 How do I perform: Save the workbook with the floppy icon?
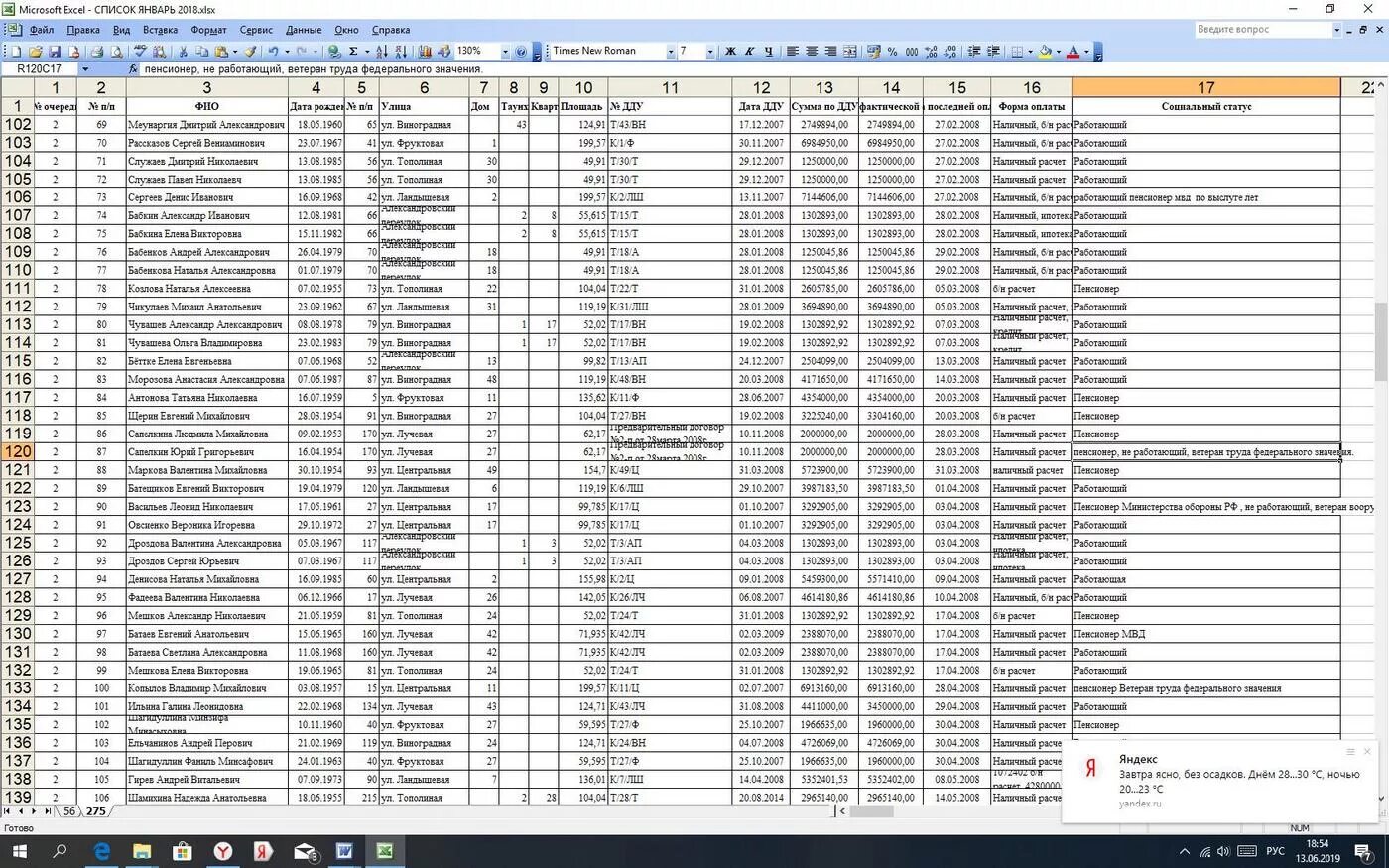tap(55, 51)
